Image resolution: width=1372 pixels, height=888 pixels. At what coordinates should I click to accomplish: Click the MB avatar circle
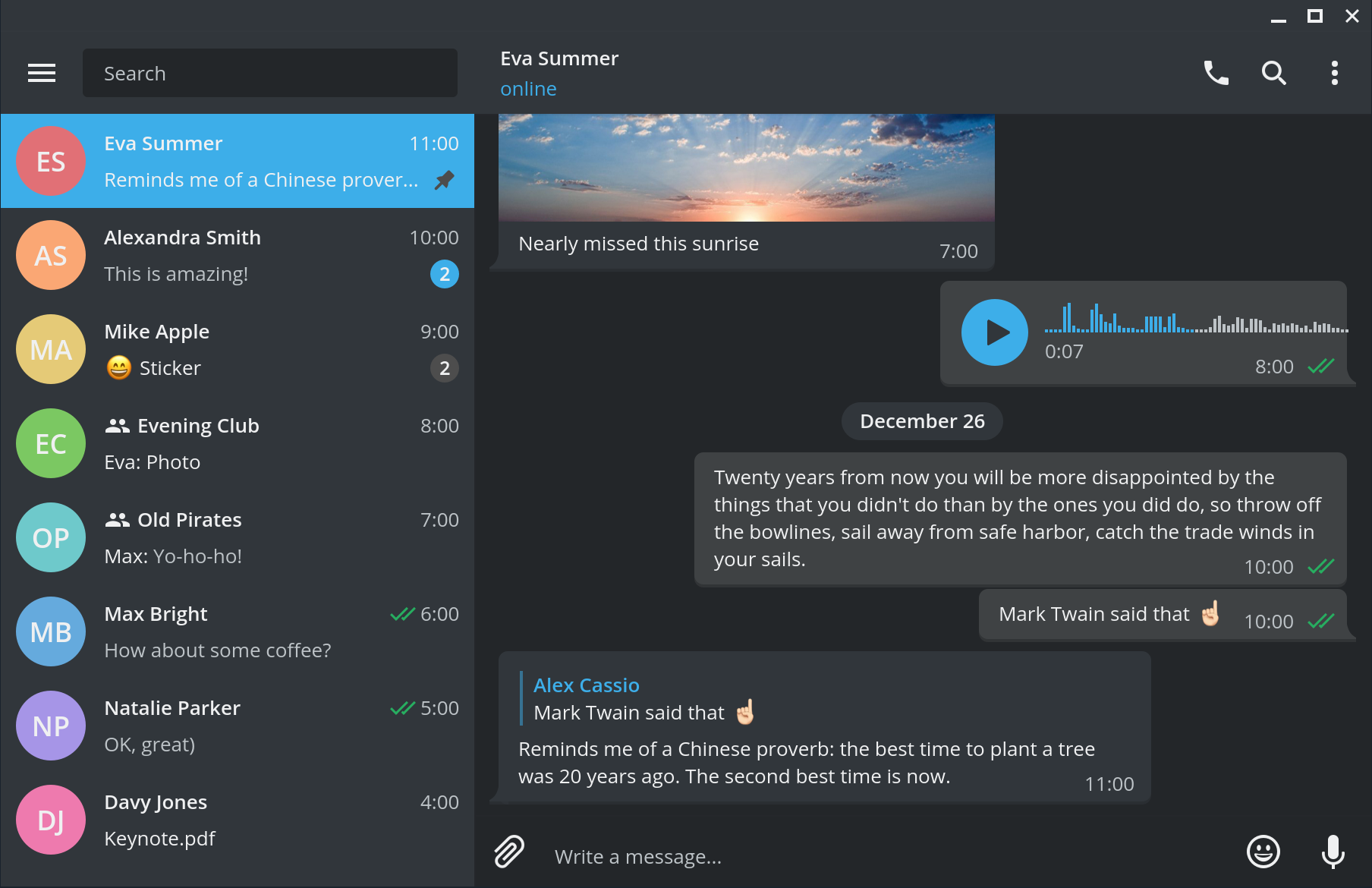click(51, 631)
